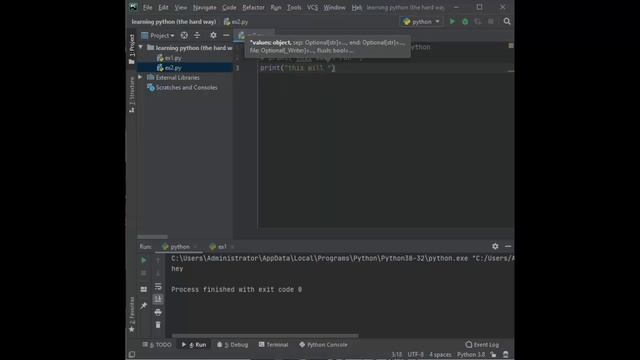Image resolution: width=640 pixels, height=360 pixels.
Task: Open the 4: Run tool window button
Action: (194, 345)
